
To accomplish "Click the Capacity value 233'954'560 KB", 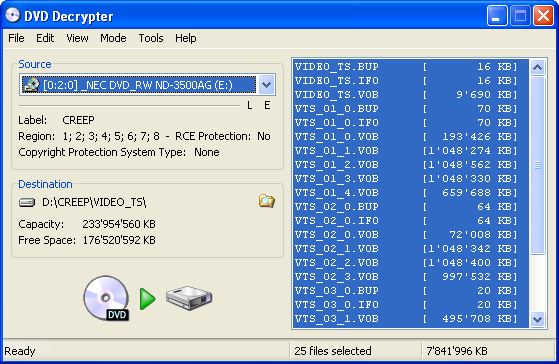I will 119,224.
